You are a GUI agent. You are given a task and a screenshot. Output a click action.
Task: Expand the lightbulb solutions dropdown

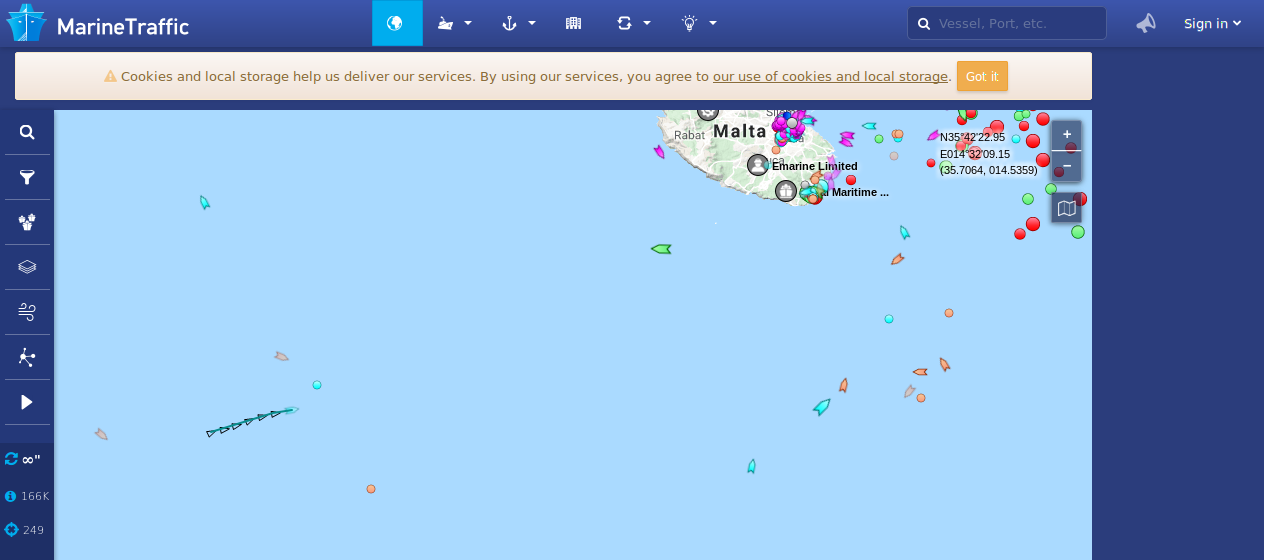(x=698, y=23)
